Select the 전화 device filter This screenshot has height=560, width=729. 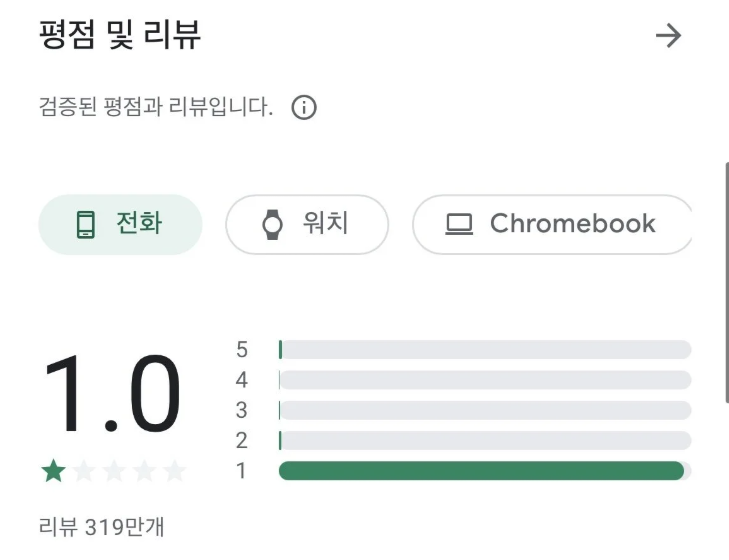click(x=120, y=224)
